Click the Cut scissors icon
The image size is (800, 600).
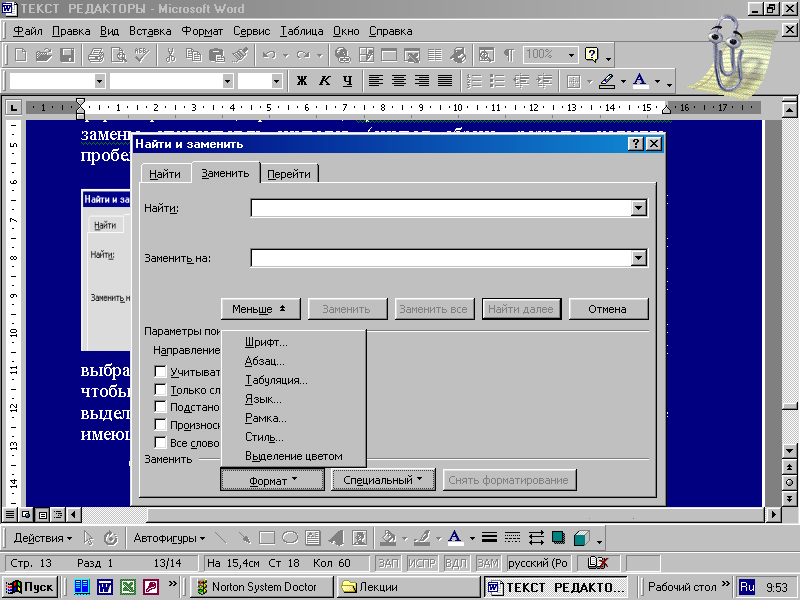(170, 55)
